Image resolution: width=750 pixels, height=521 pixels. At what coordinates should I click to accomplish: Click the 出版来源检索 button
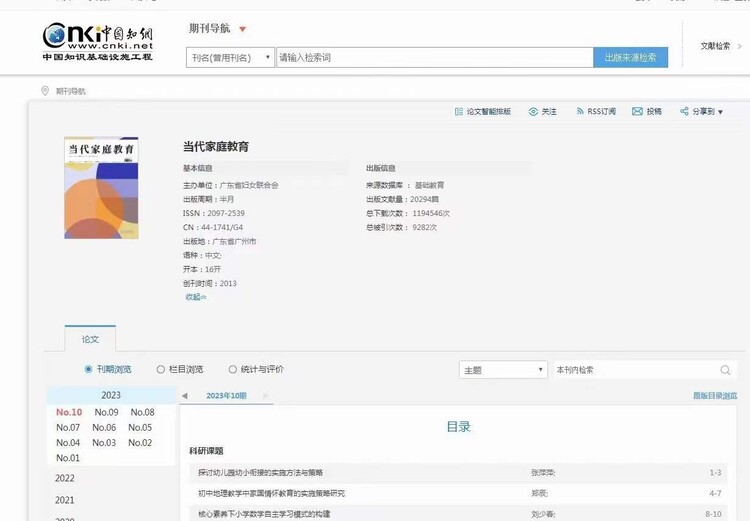(630, 58)
